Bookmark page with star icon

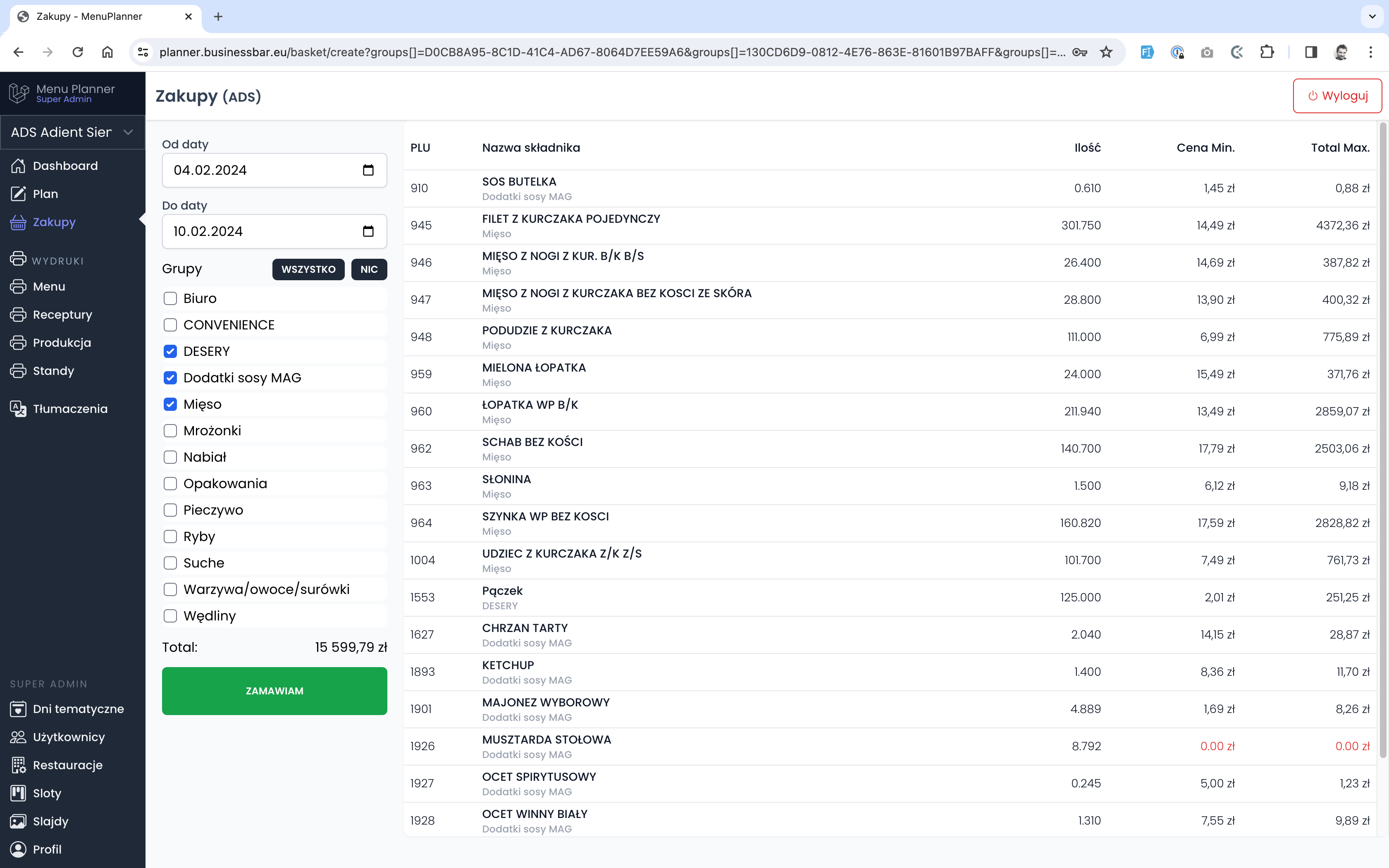coord(1106,52)
